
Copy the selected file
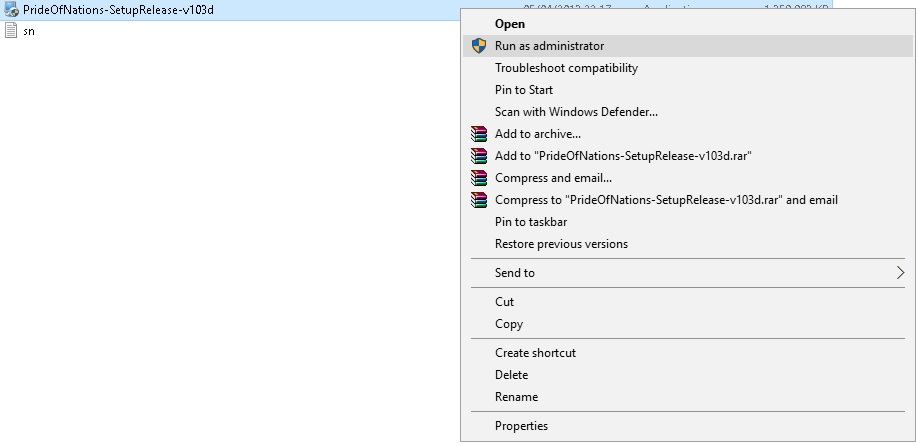click(509, 324)
